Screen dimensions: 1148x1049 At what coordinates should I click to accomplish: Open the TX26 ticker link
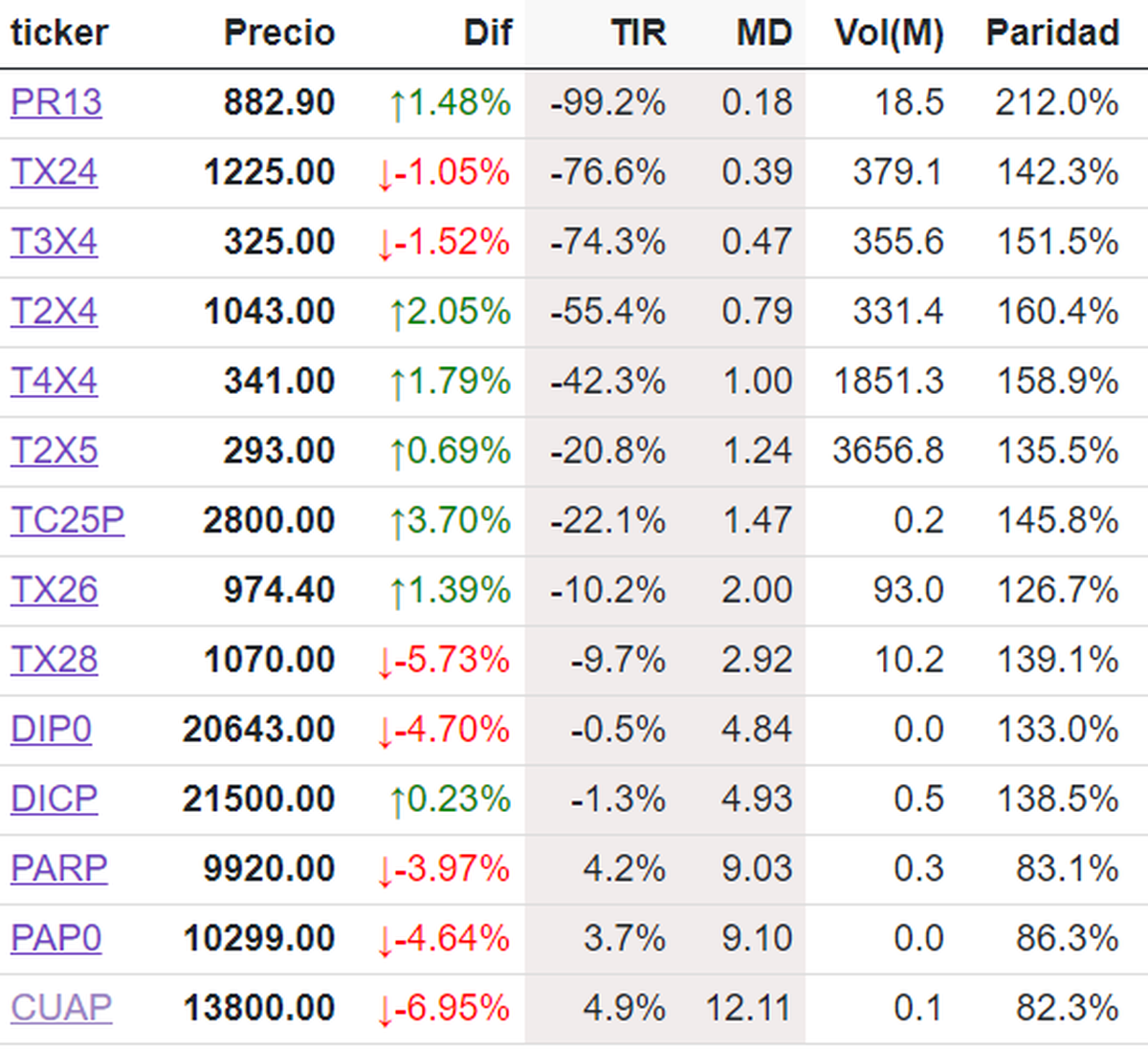[54, 590]
